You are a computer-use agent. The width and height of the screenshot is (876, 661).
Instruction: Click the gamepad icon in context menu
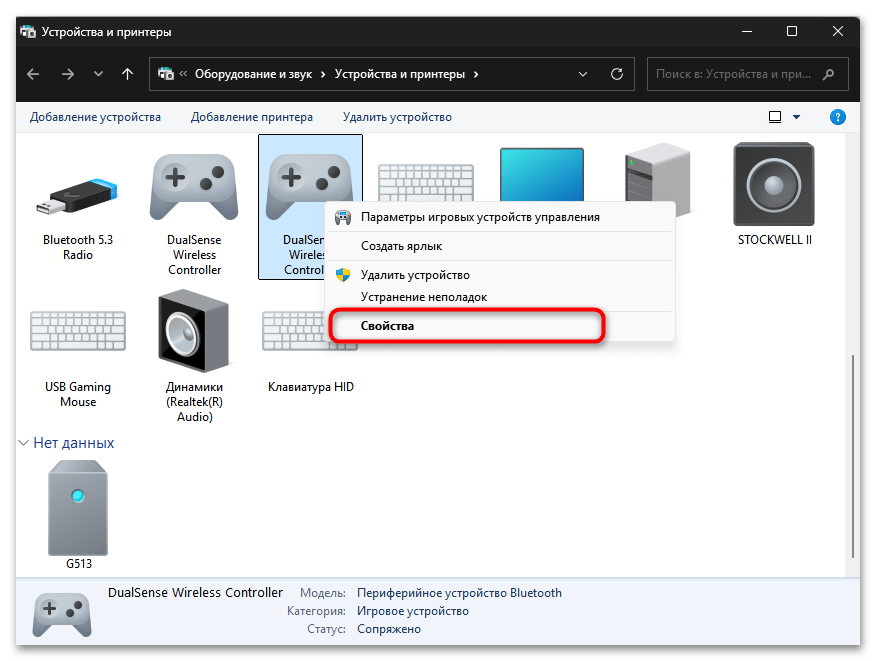(342, 217)
